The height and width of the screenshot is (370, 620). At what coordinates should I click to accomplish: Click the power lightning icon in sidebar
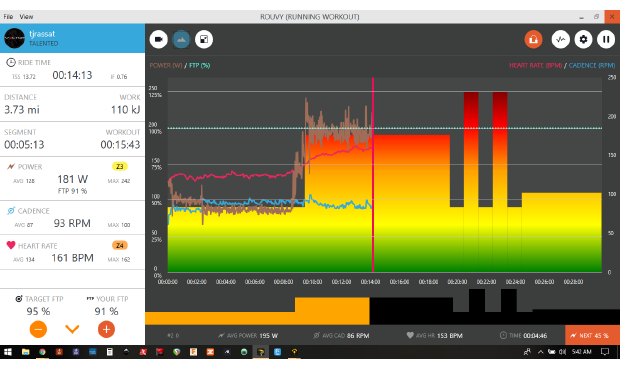[11, 166]
